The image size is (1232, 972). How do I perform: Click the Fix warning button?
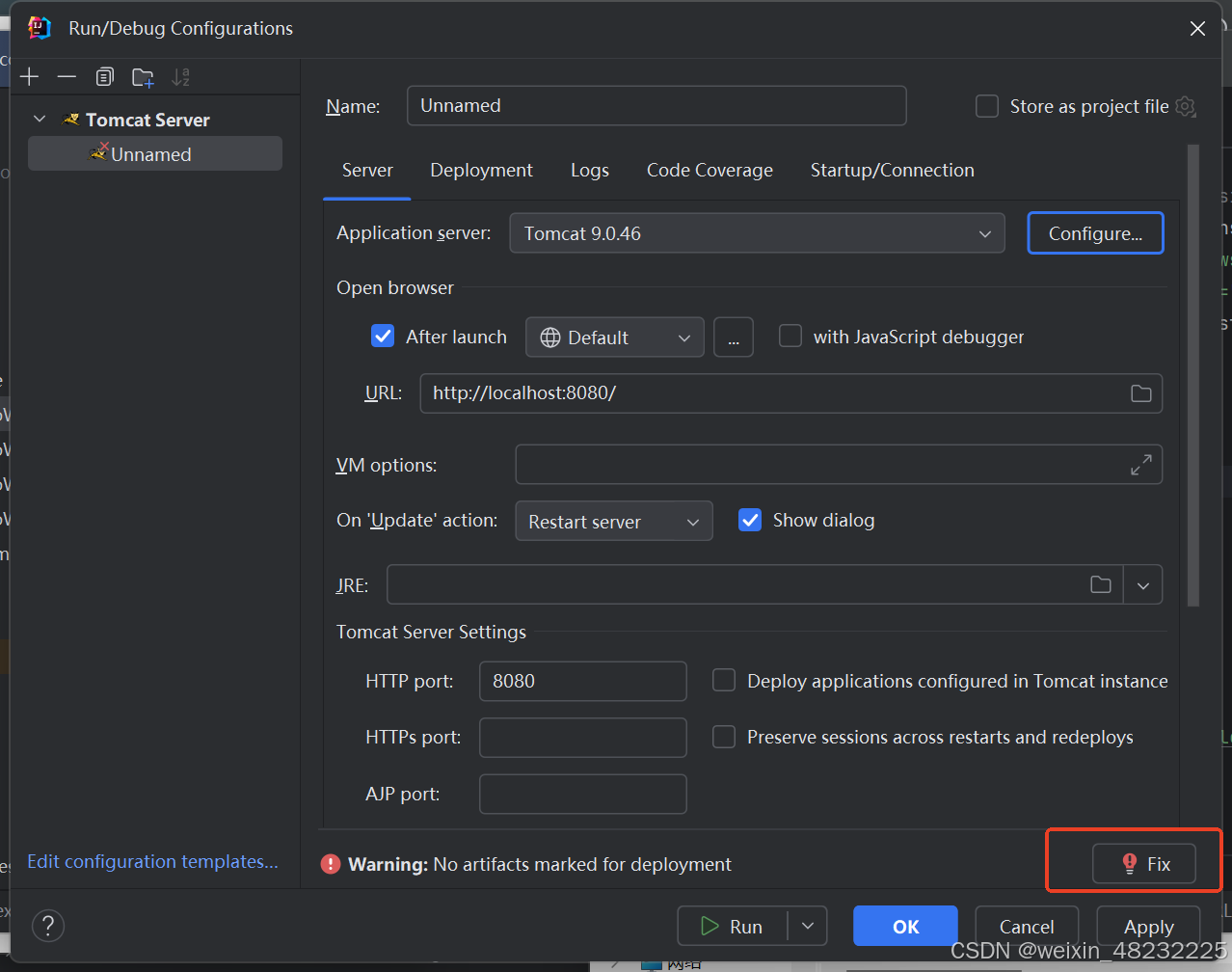(1144, 864)
